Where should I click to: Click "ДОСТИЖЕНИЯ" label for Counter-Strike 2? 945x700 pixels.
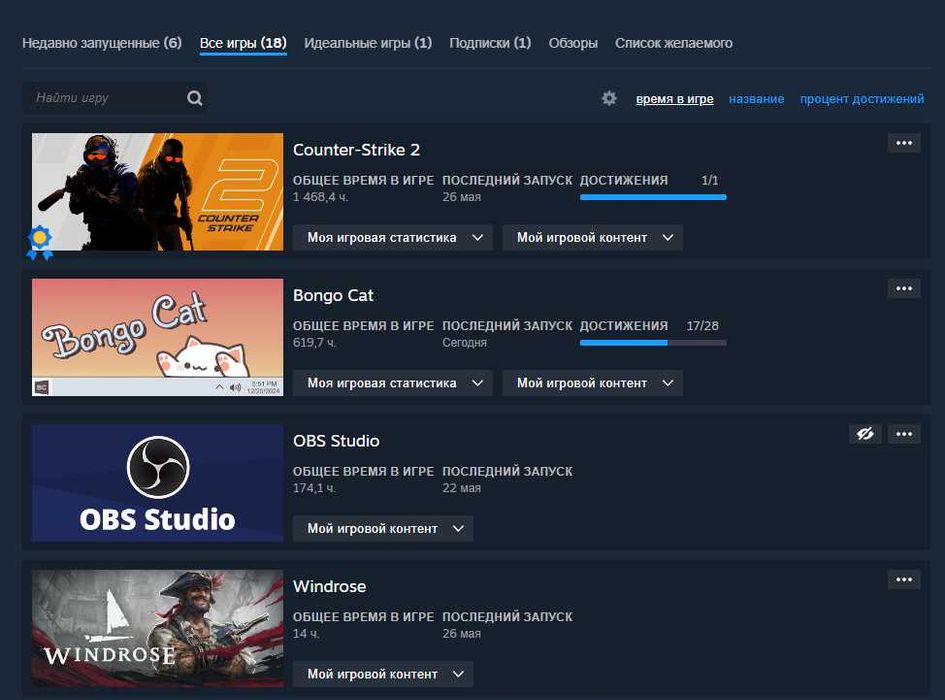point(624,180)
